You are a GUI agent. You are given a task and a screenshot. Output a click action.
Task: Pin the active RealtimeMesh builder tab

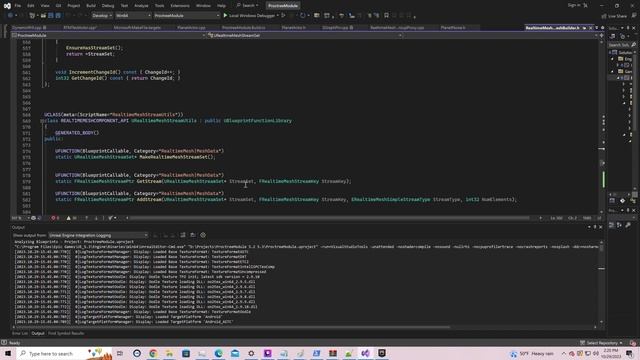(x=584, y=28)
